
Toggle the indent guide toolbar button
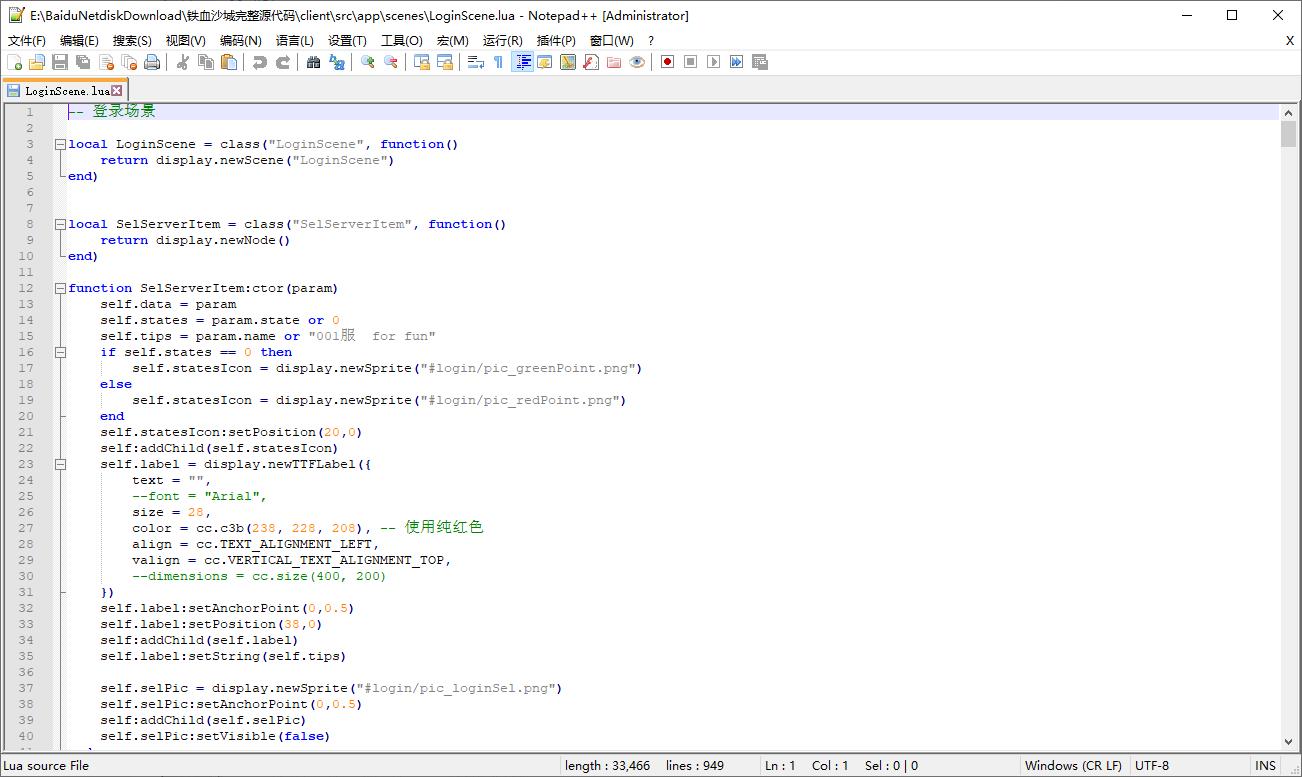click(522, 62)
